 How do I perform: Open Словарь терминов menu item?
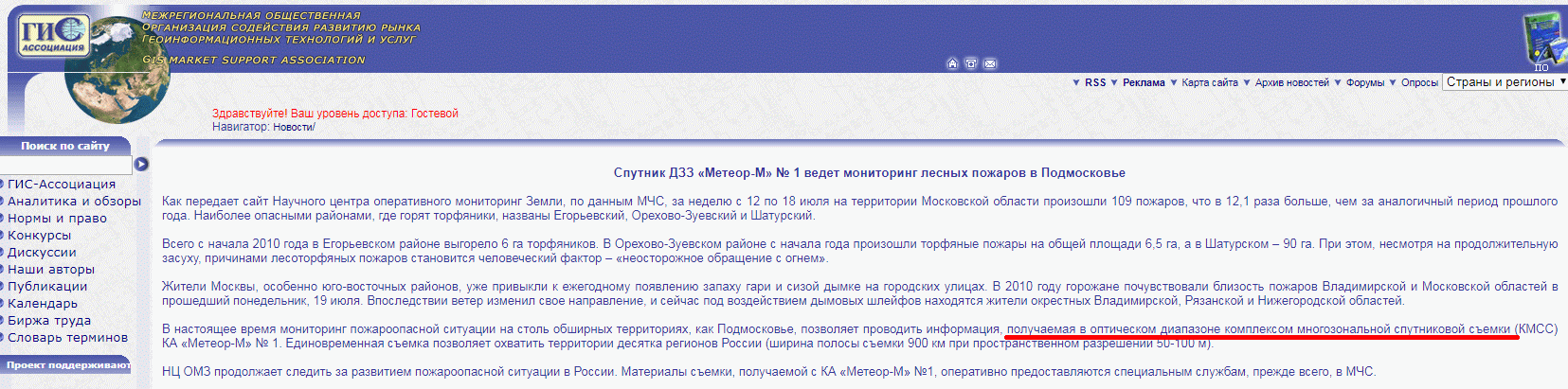tap(67, 337)
